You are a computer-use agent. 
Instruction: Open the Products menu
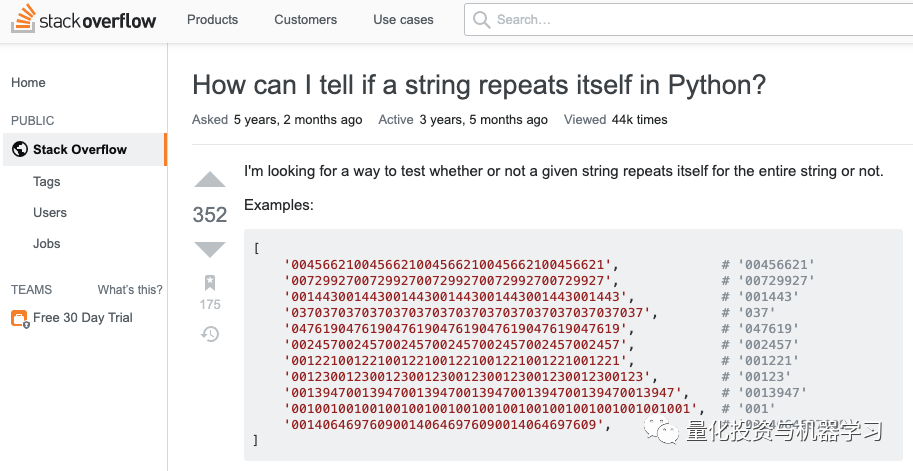[x=213, y=19]
